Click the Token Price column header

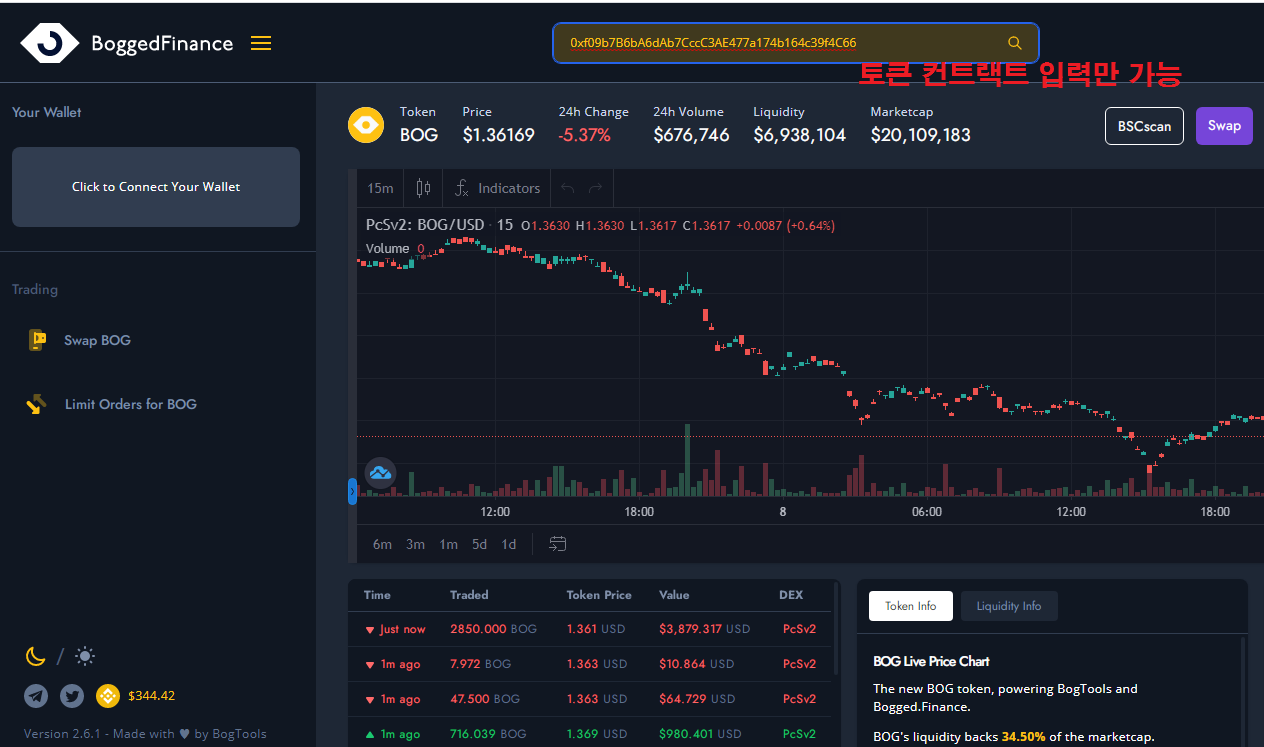[x=599, y=595]
